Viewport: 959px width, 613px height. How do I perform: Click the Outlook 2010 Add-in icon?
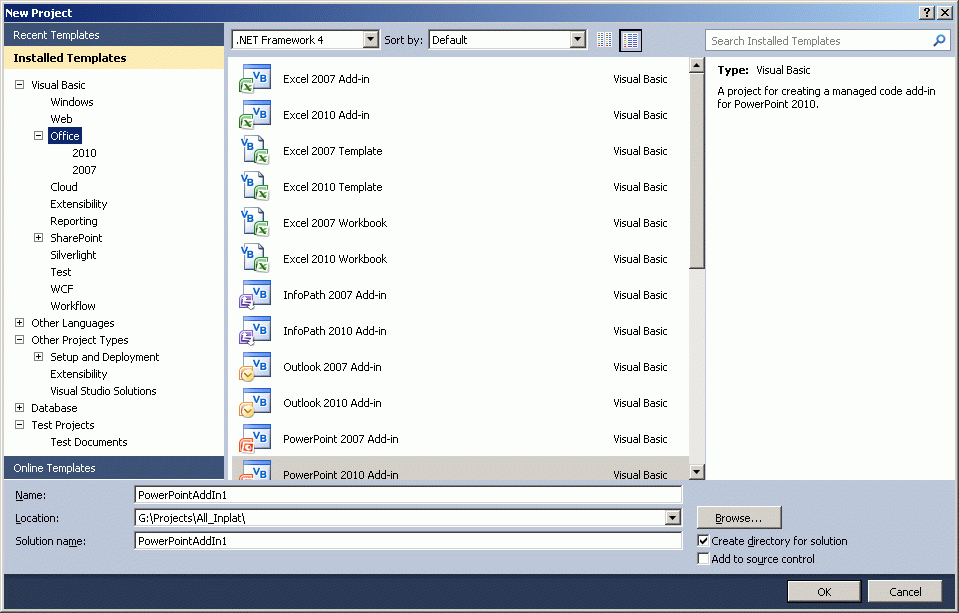[255, 404]
